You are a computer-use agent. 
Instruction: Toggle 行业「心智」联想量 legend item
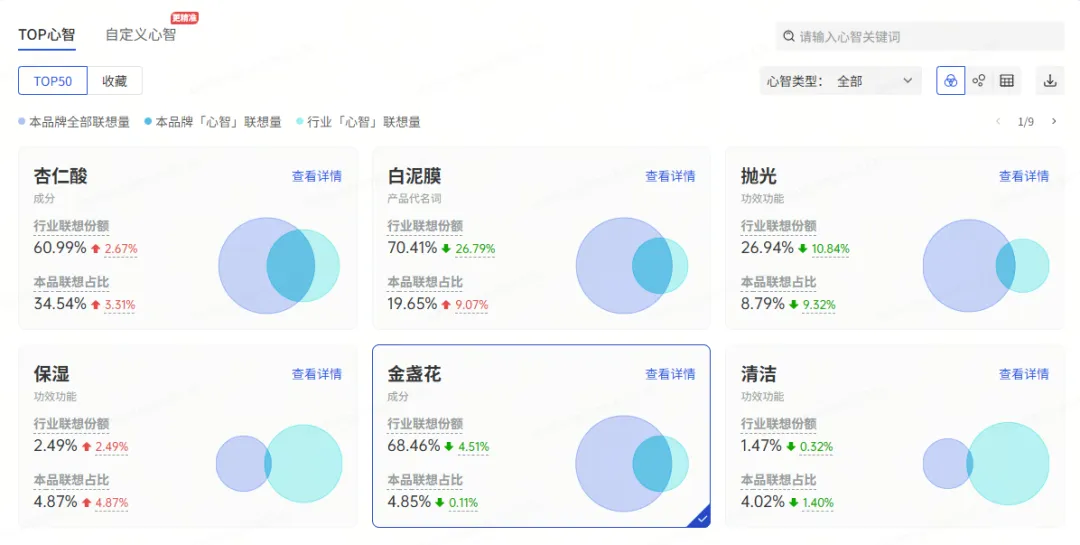358,122
